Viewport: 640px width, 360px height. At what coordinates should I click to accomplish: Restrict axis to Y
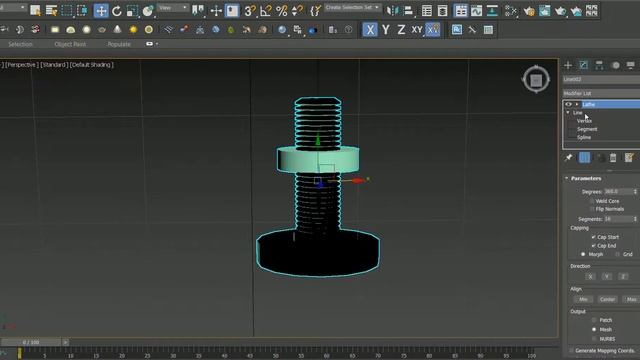coord(386,30)
